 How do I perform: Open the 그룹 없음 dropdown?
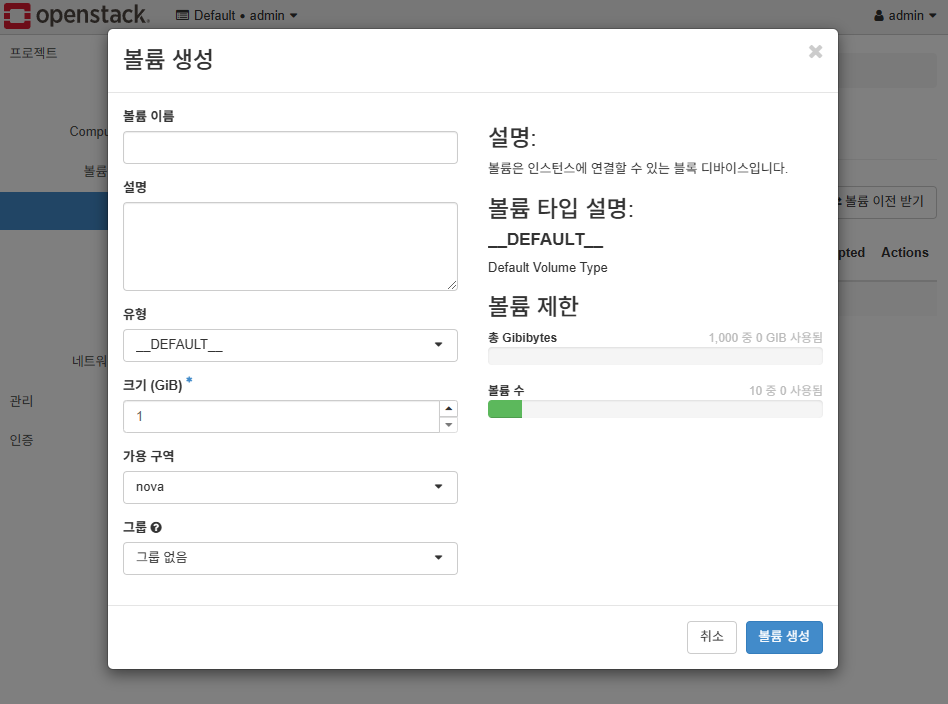(290, 558)
